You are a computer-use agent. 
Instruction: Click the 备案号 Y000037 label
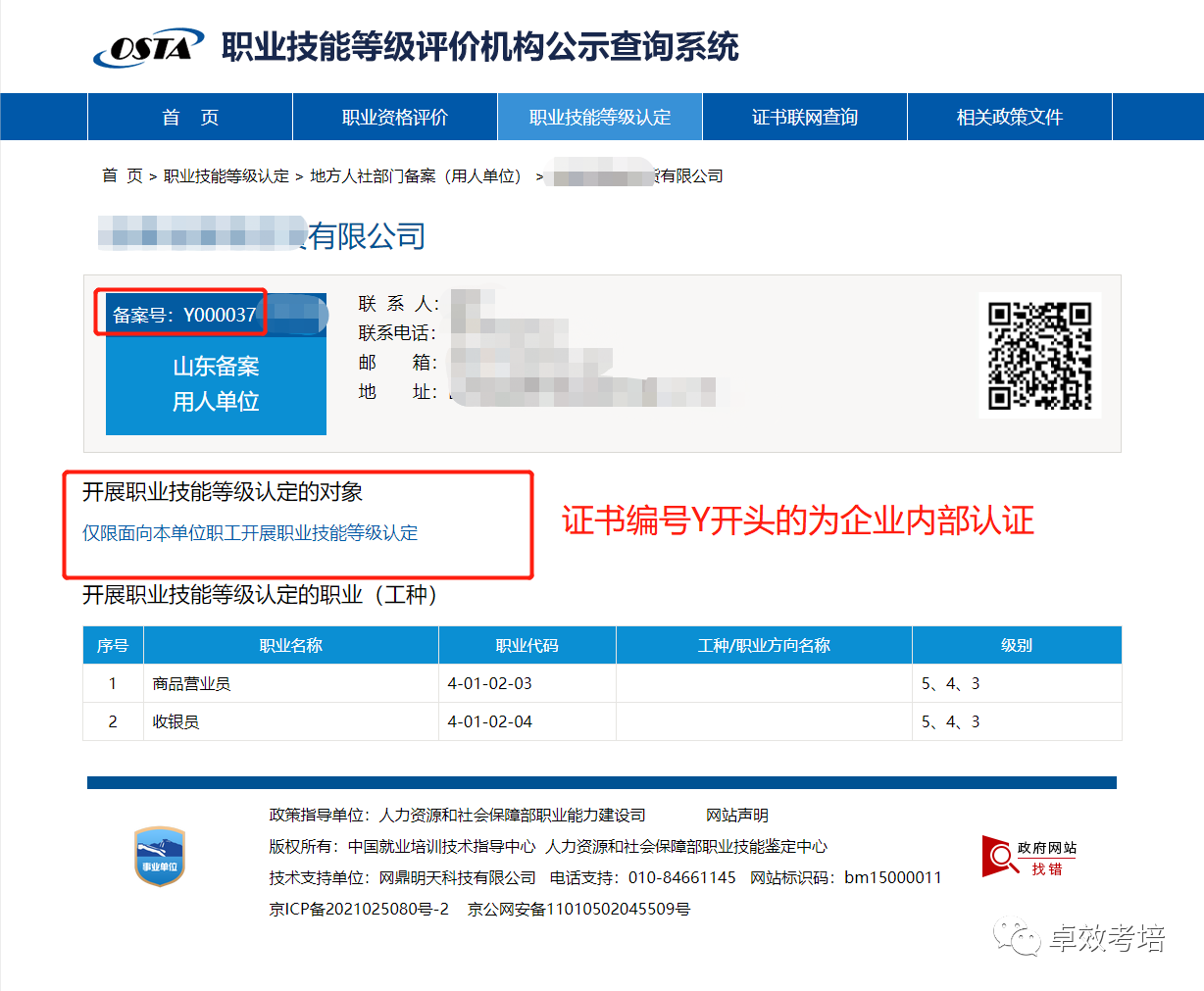point(183,315)
